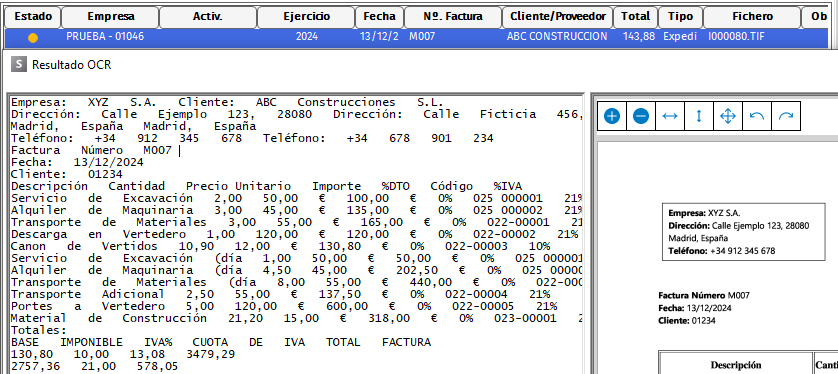Image resolution: width=838 pixels, height=374 pixels.
Task: Click the OCR line 'Totales:'
Action: [38, 330]
